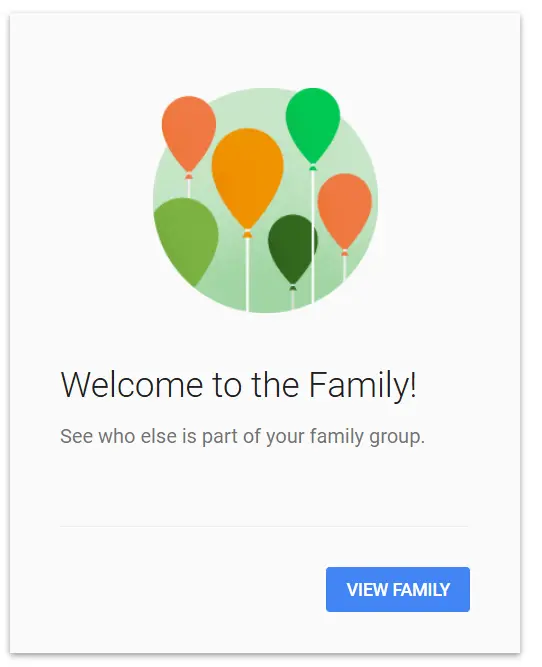Click the horizontal divider line above the button
Image resolution: width=542 pixels, height=667 pixels.
click(x=264, y=526)
